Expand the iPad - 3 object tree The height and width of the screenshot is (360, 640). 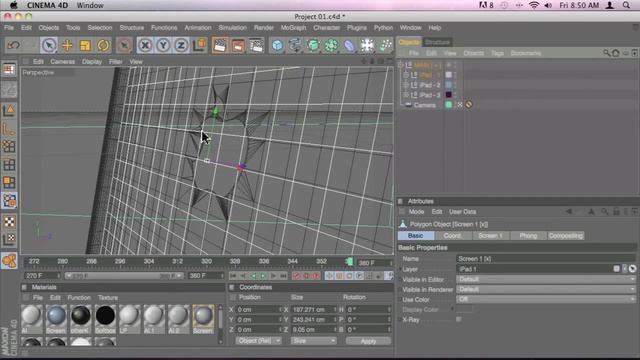pyautogui.click(x=406, y=95)
